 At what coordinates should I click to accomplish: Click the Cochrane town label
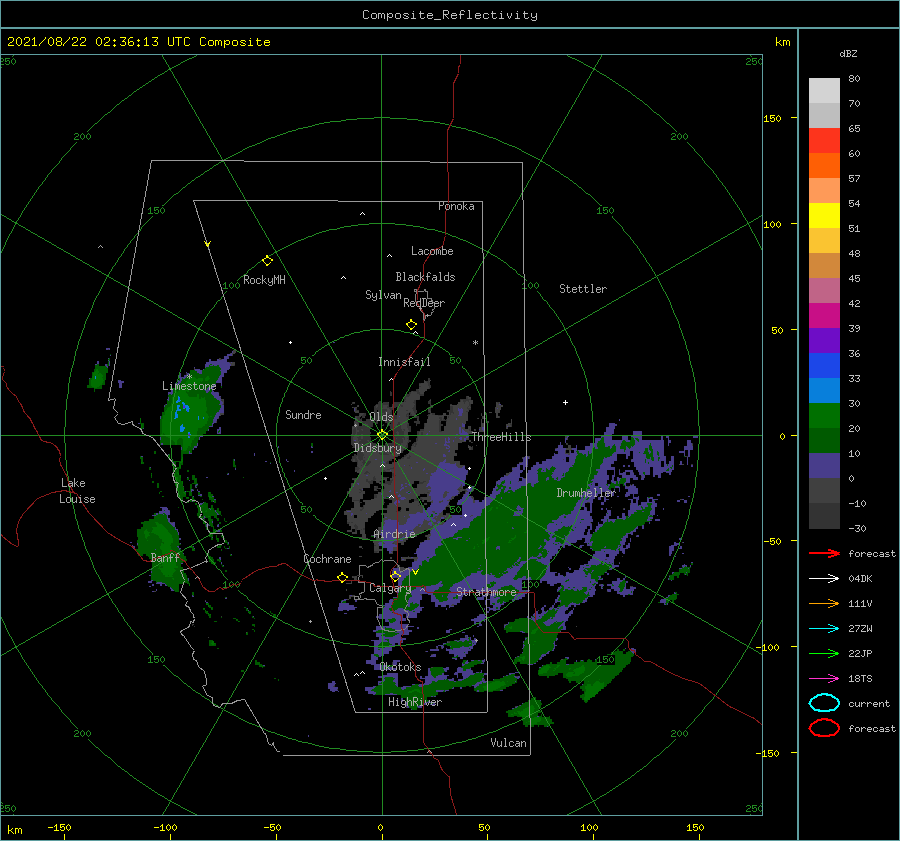pyautogui.click(x=327, y=559)
